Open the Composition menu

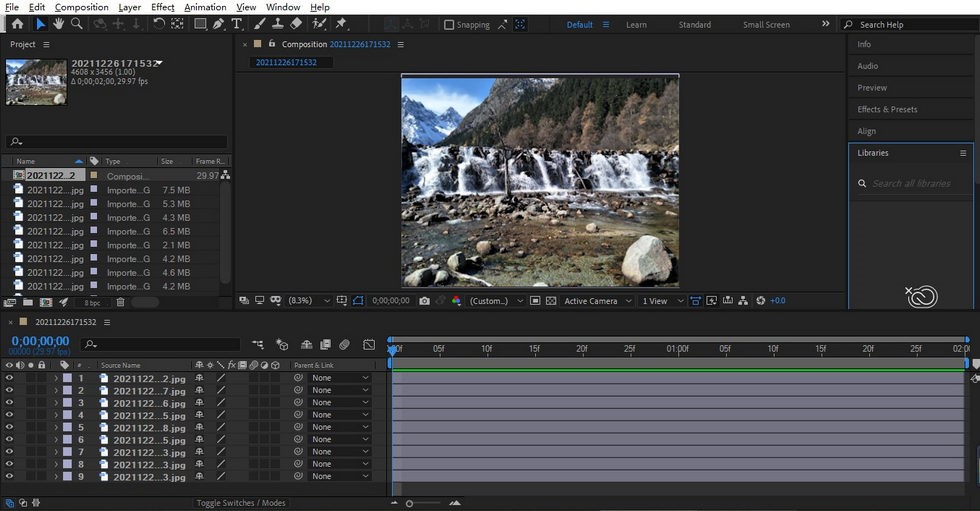(x=81, y=7)
